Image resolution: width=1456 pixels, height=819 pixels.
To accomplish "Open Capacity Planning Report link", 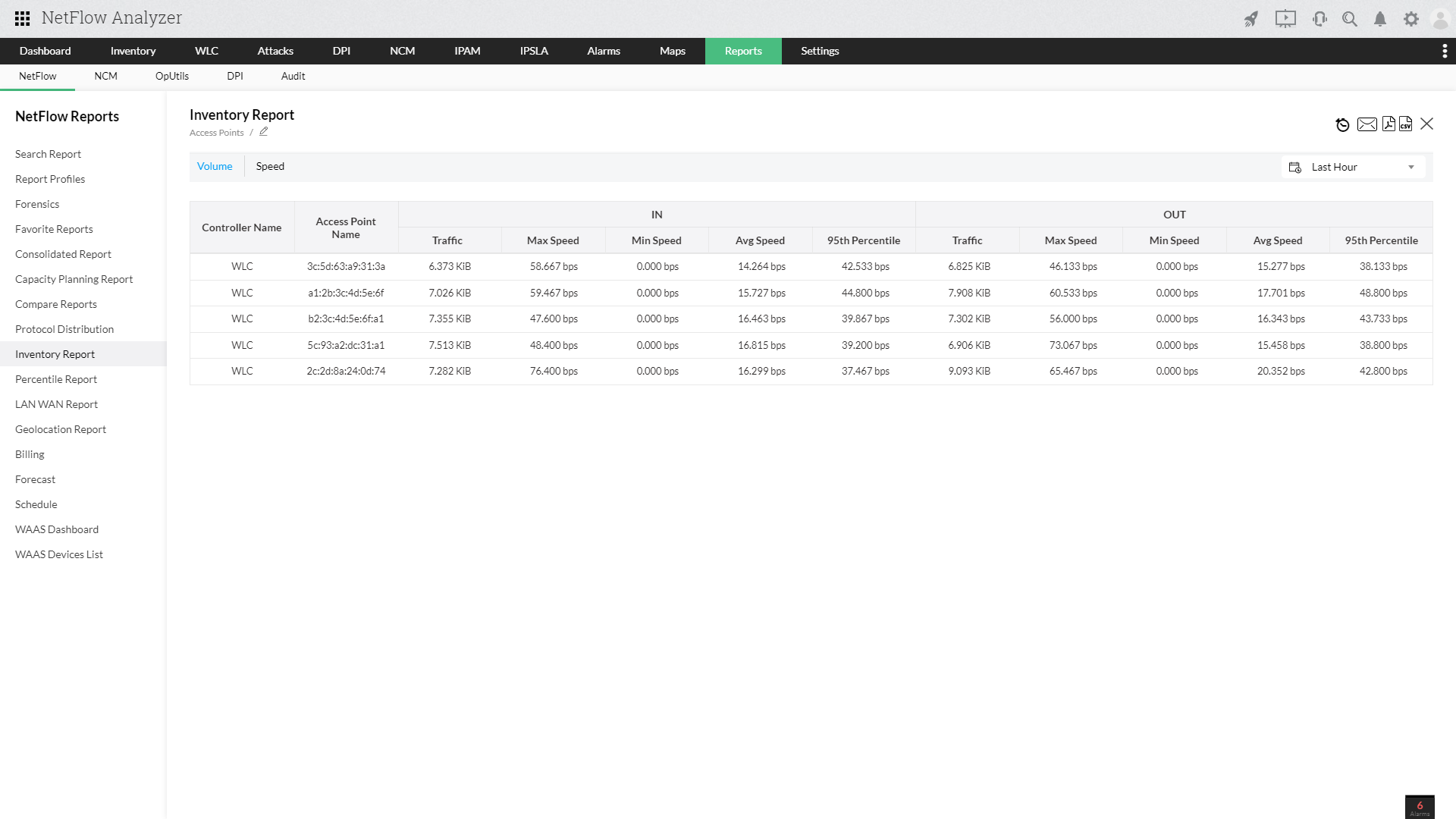I will click(x=74, y=279).
